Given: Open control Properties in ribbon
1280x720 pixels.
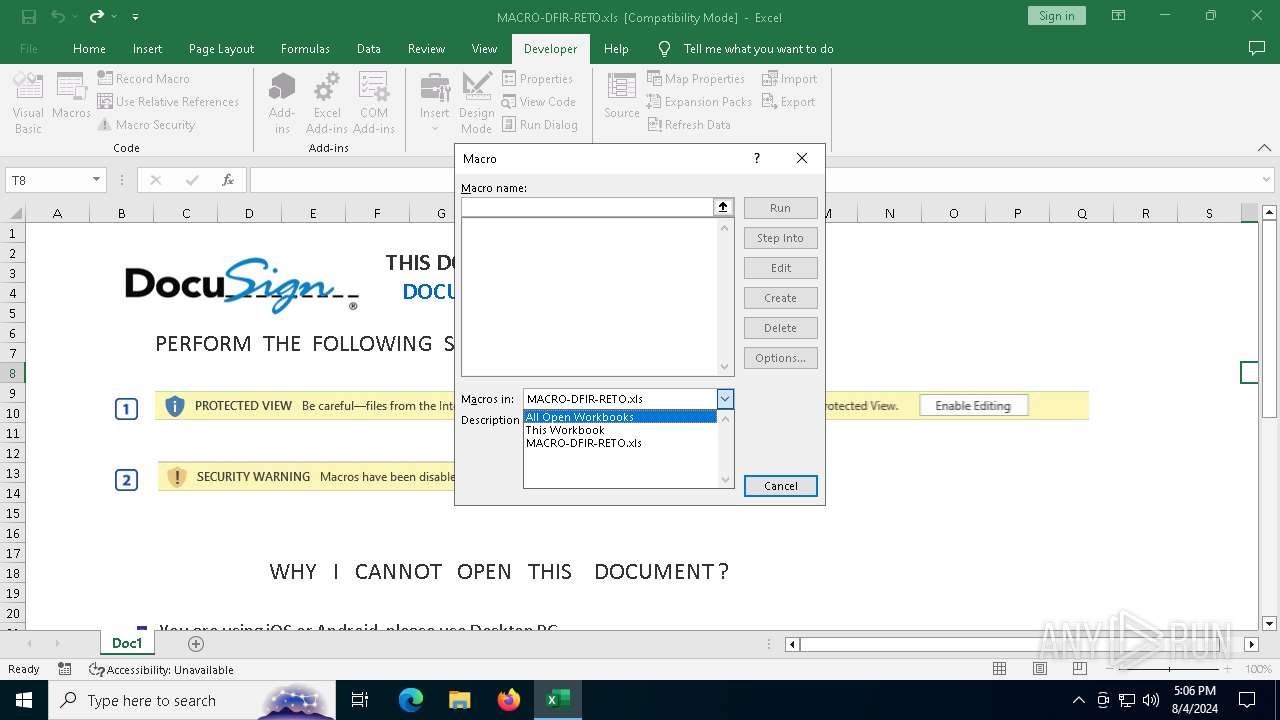Looking at the screenshot, I should pos(537,78).
